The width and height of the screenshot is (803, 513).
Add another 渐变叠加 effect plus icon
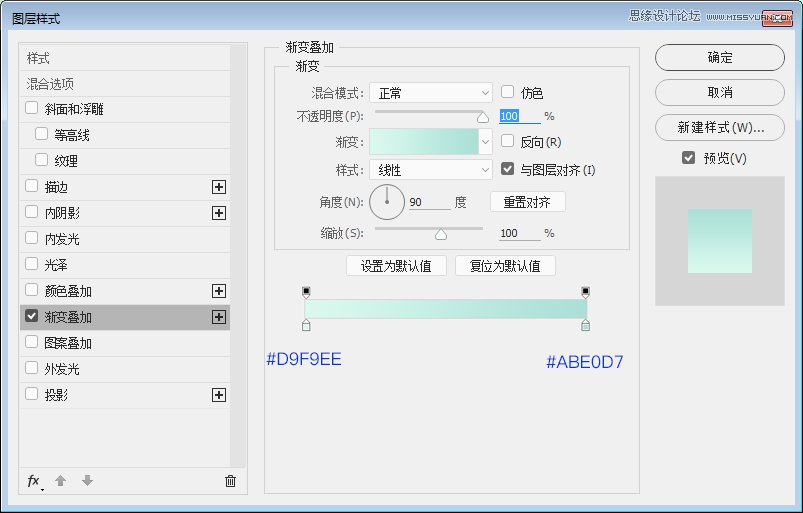point(219,317)
